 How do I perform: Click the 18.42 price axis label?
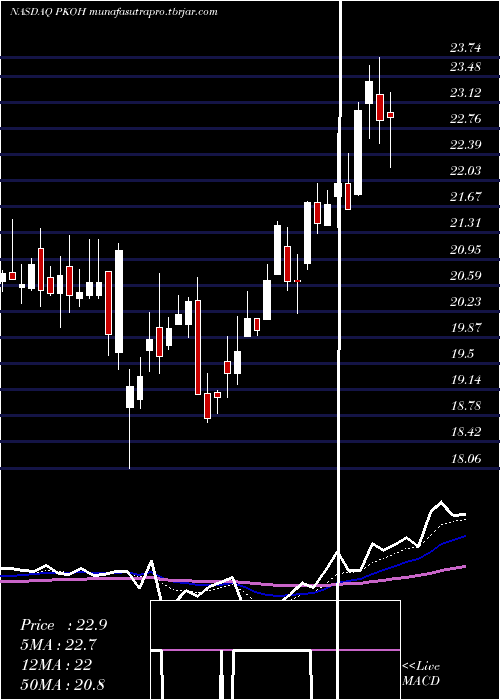pyautogui.click(x=466, y=432)
